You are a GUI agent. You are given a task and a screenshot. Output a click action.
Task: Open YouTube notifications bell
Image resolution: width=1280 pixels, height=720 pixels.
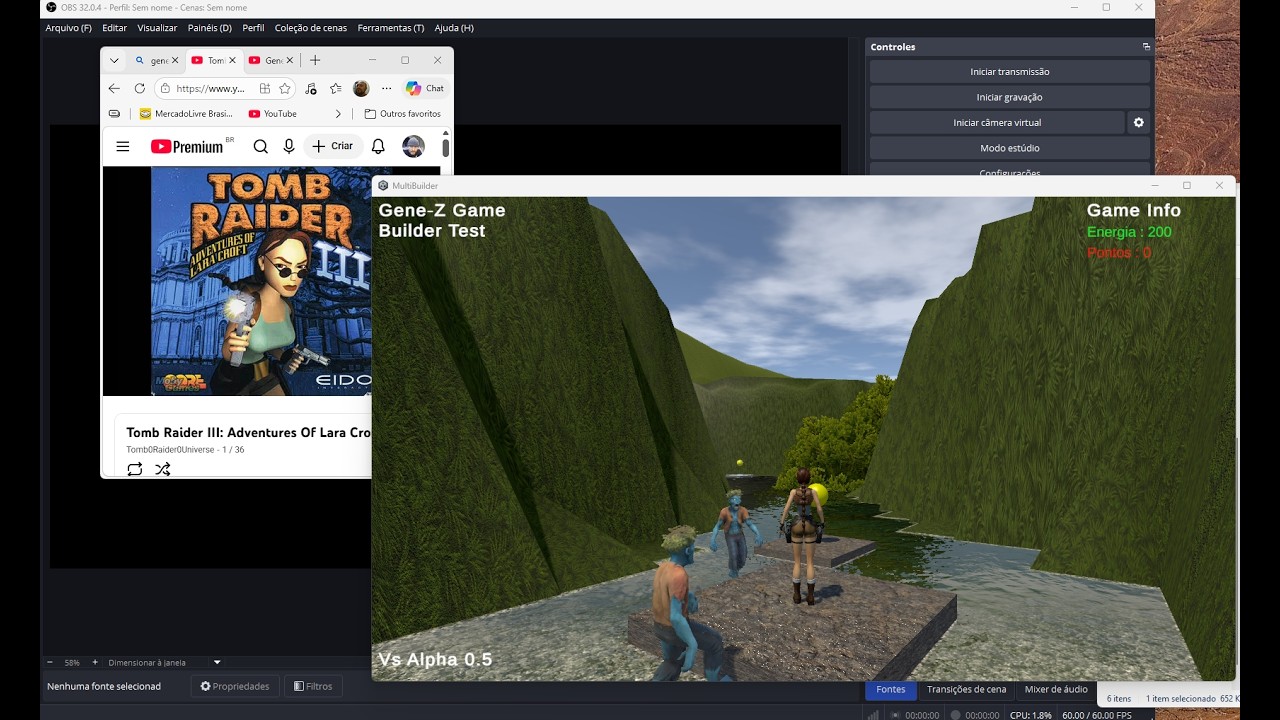[378, 146]
